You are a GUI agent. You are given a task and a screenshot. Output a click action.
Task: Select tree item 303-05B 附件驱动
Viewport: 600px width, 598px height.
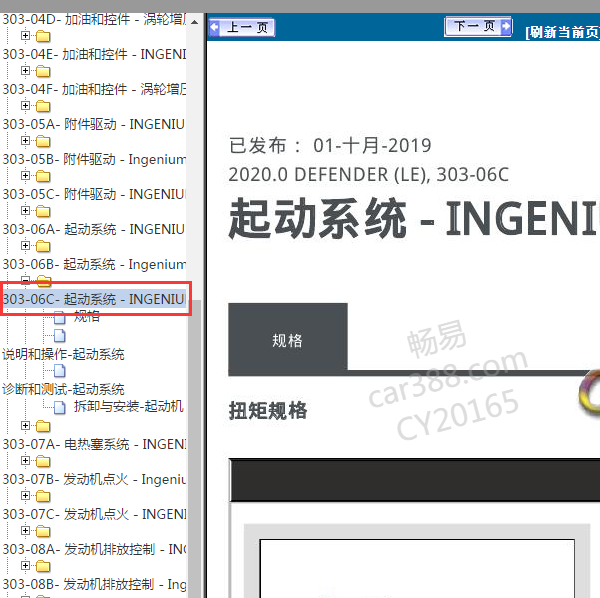coord(94,159)
